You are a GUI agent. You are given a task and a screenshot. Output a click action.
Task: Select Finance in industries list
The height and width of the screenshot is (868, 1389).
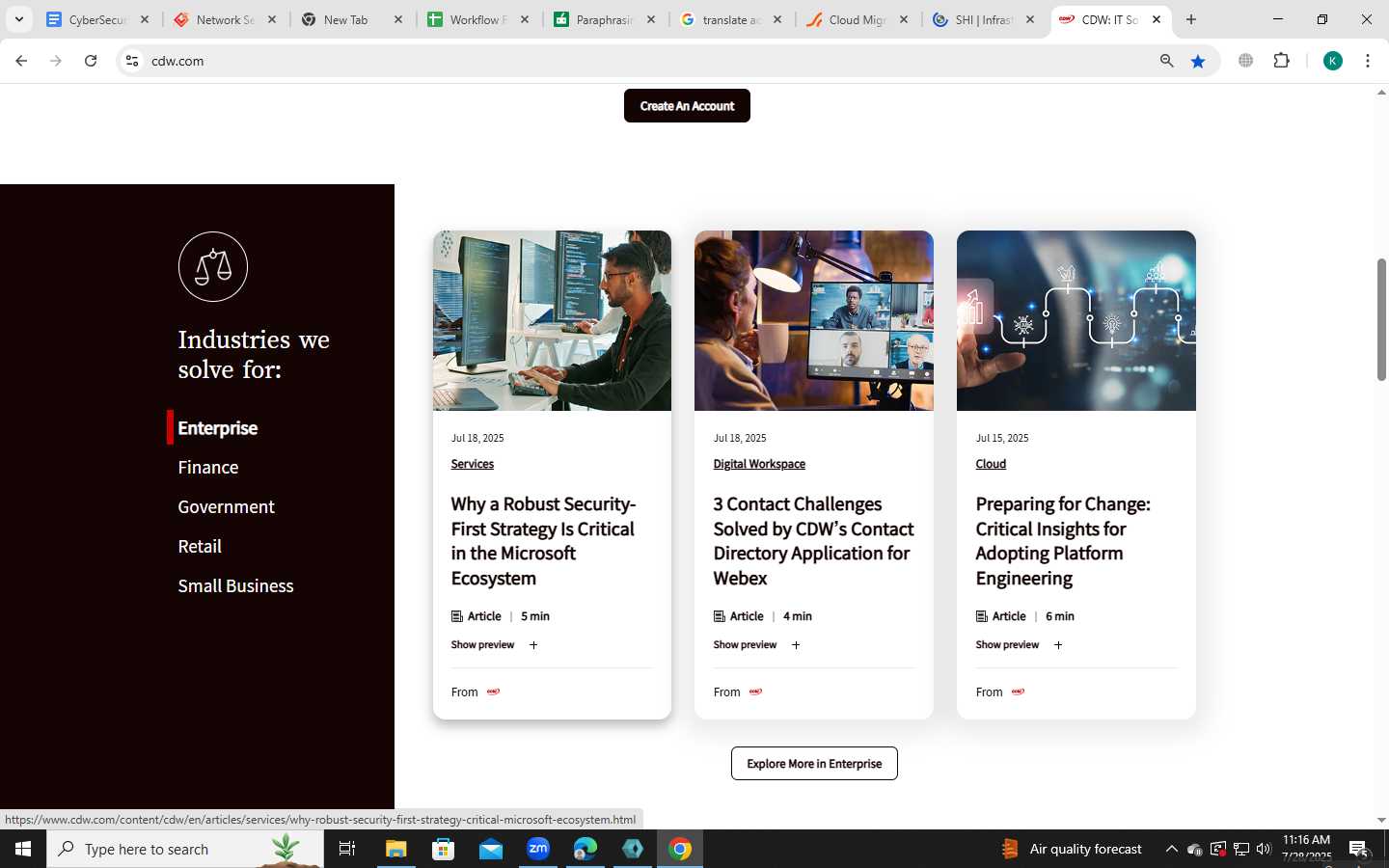pos(207,468)
